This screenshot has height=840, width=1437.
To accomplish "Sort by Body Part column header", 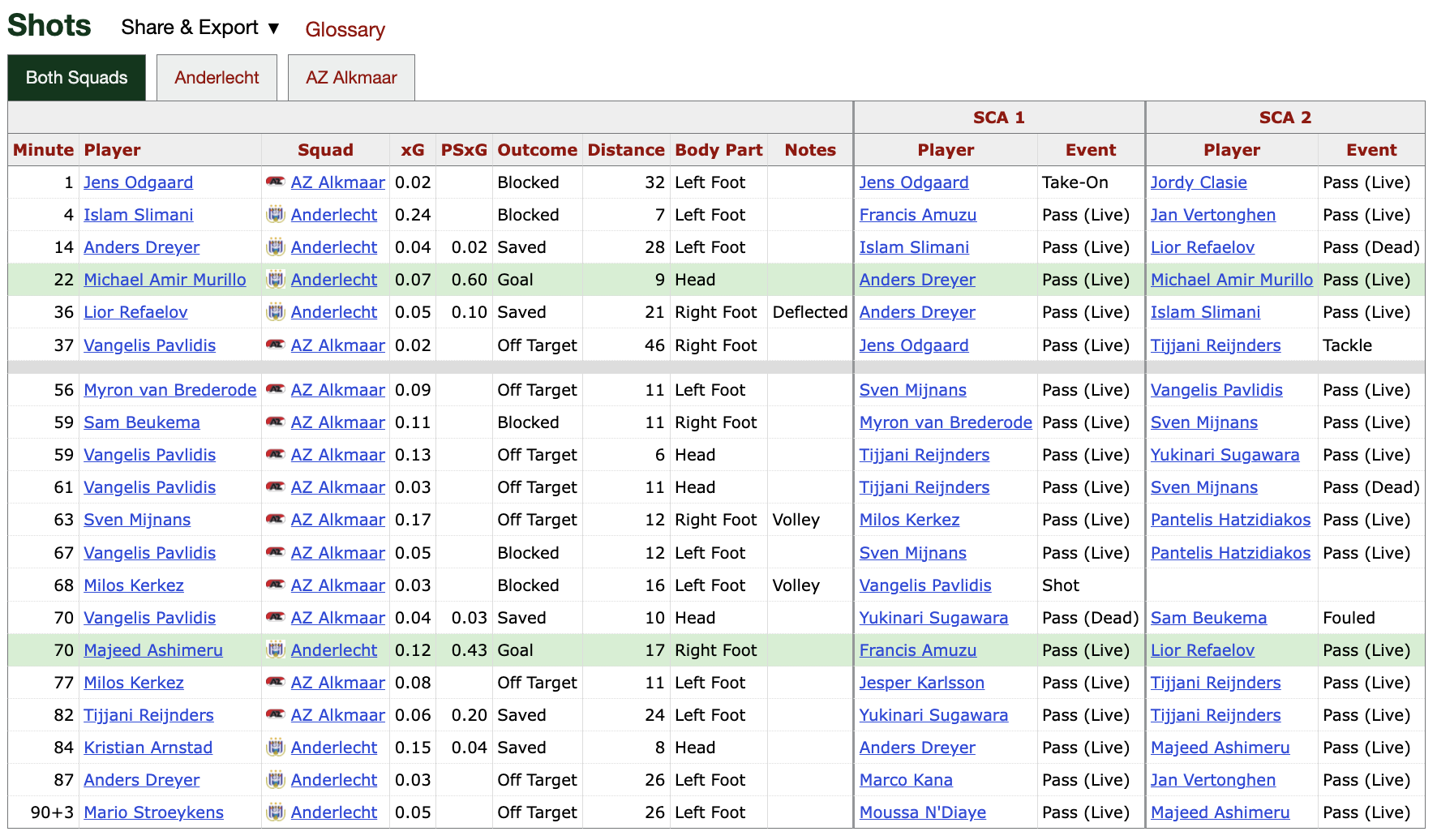I will 718,150.
